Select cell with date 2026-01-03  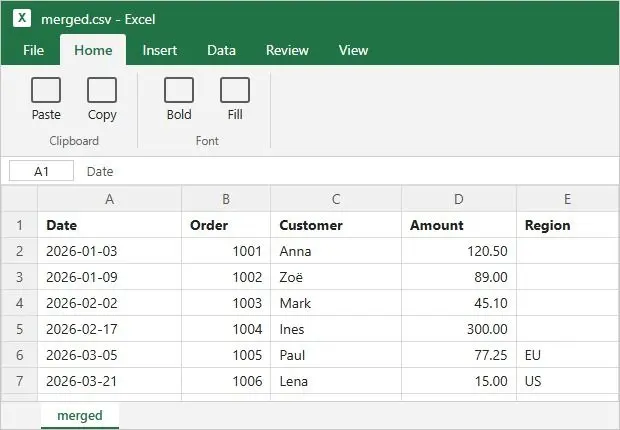pyautogui.click(x=110, y=251)
